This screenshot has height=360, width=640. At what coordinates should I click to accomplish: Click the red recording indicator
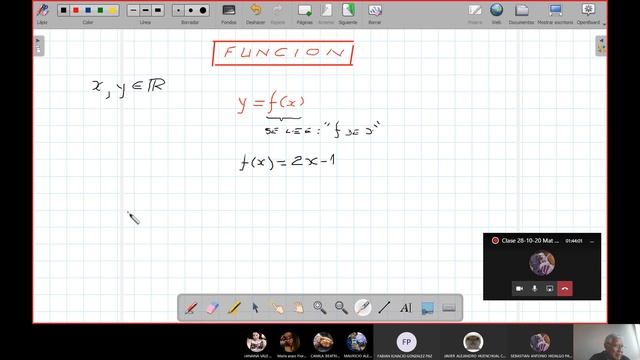(x=495, y=241)
